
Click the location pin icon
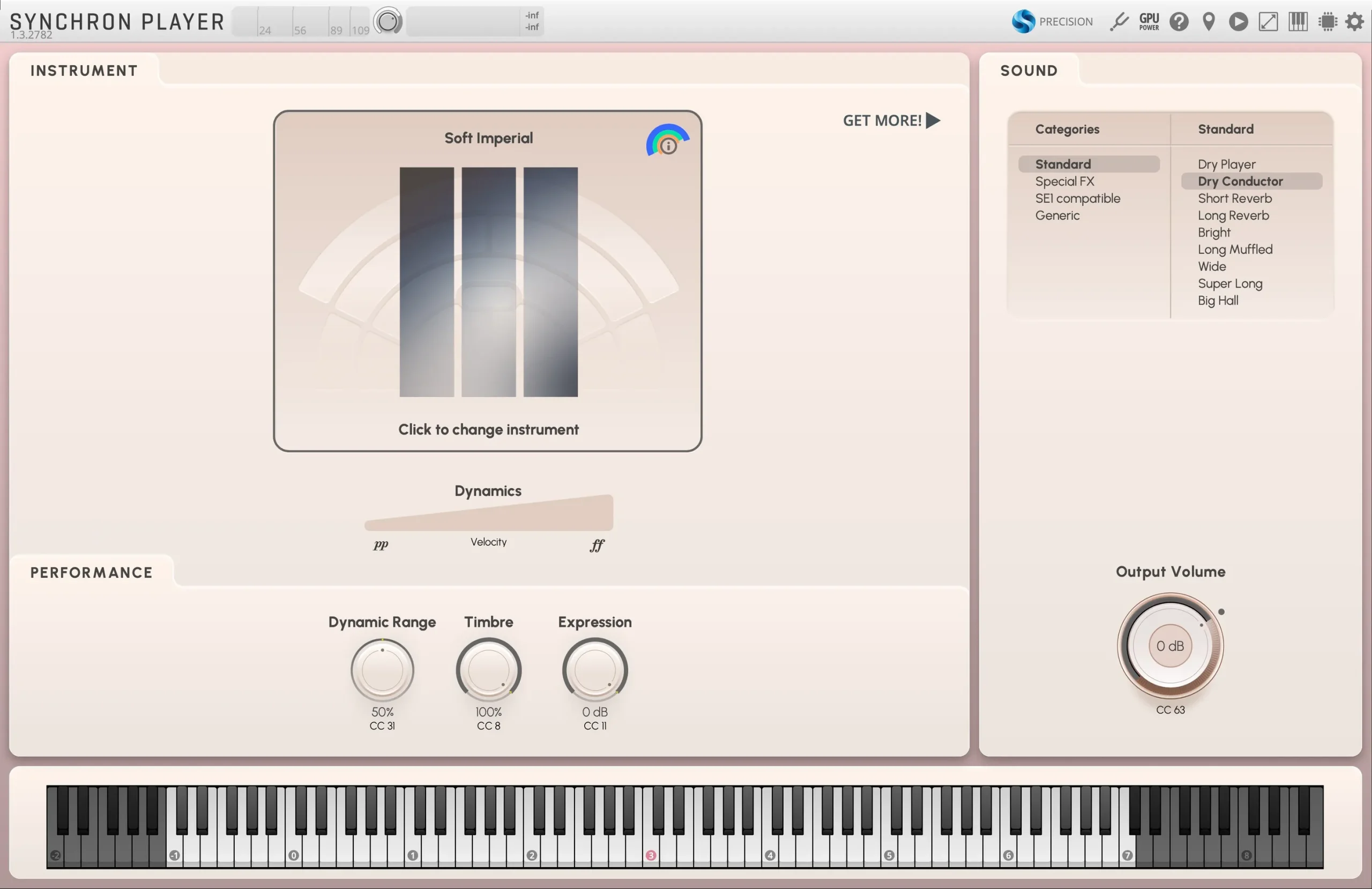[1209, 22]
